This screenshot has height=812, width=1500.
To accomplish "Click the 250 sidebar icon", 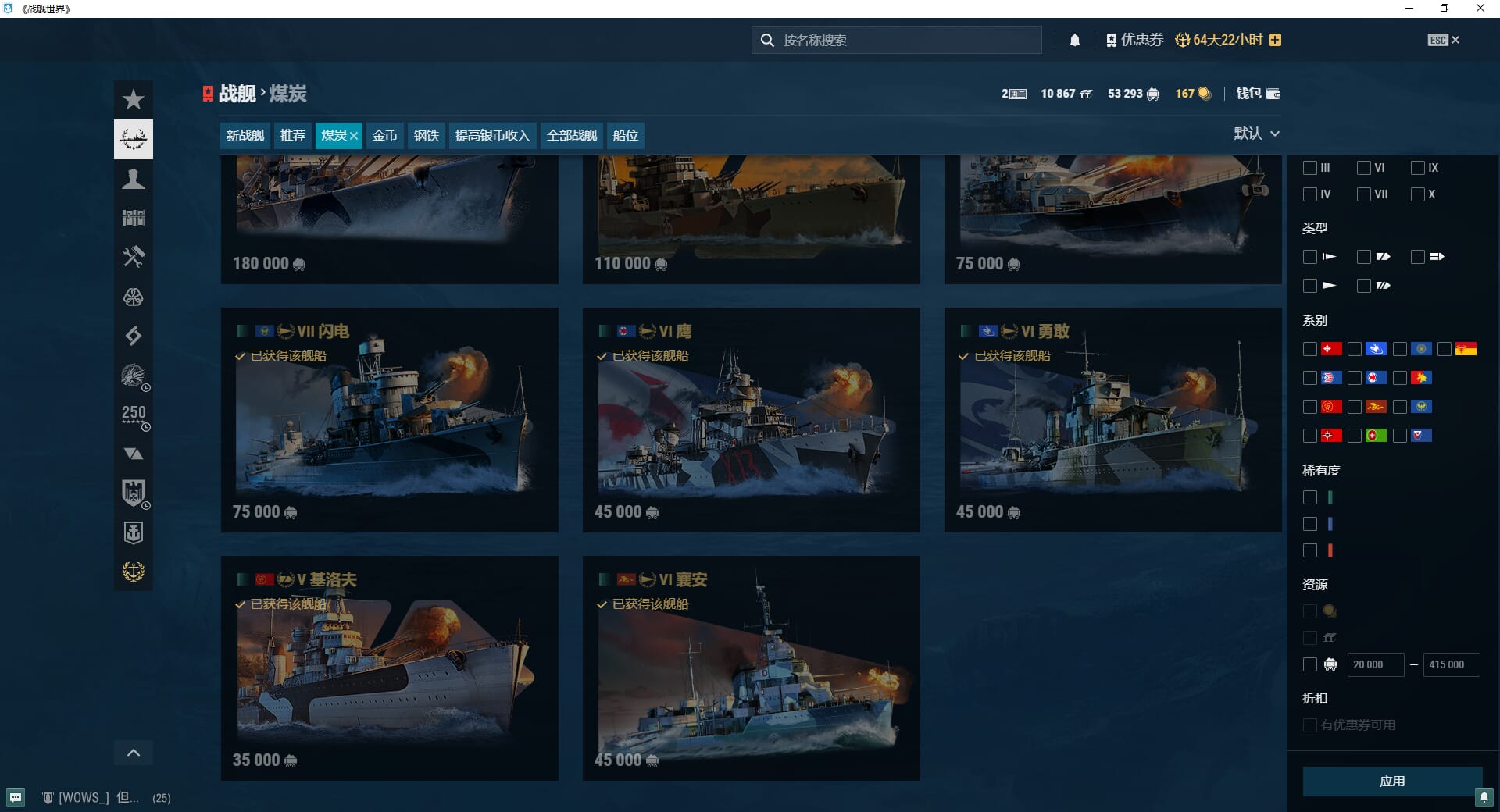I will (134, 415).
